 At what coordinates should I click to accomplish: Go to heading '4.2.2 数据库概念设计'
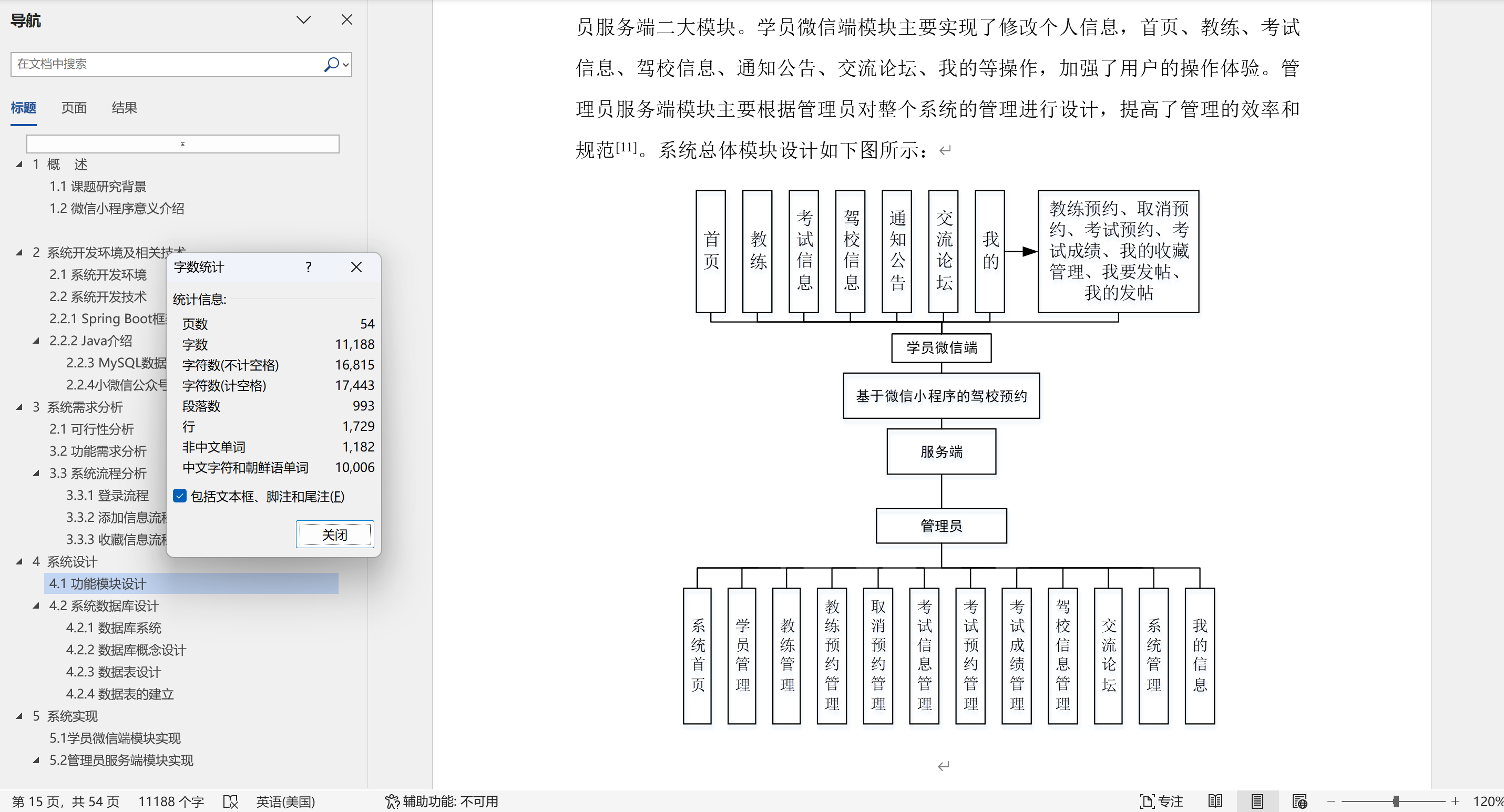(126, 650)
